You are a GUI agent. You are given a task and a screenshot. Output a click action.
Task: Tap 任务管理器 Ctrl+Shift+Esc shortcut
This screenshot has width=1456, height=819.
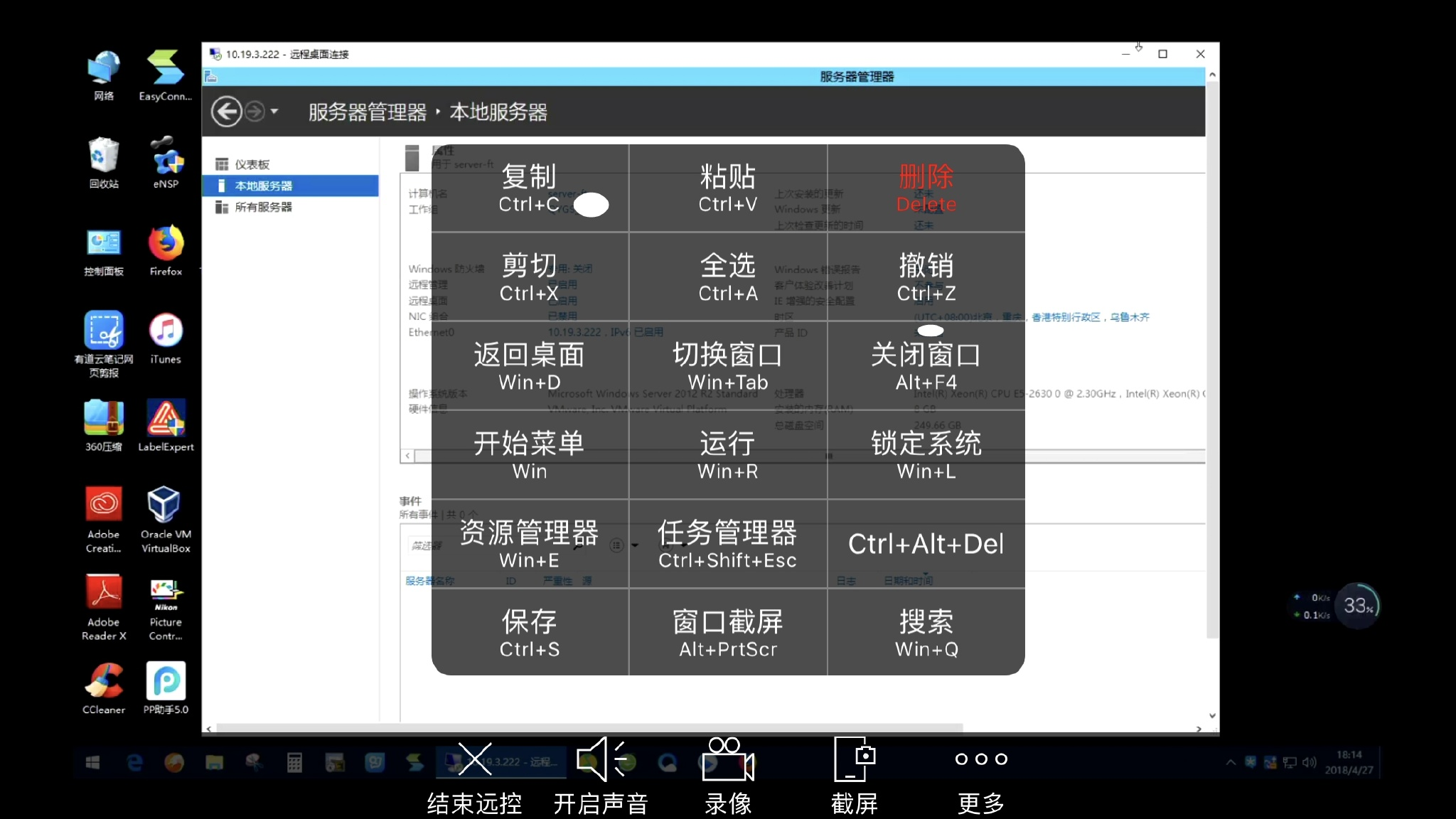728,544
